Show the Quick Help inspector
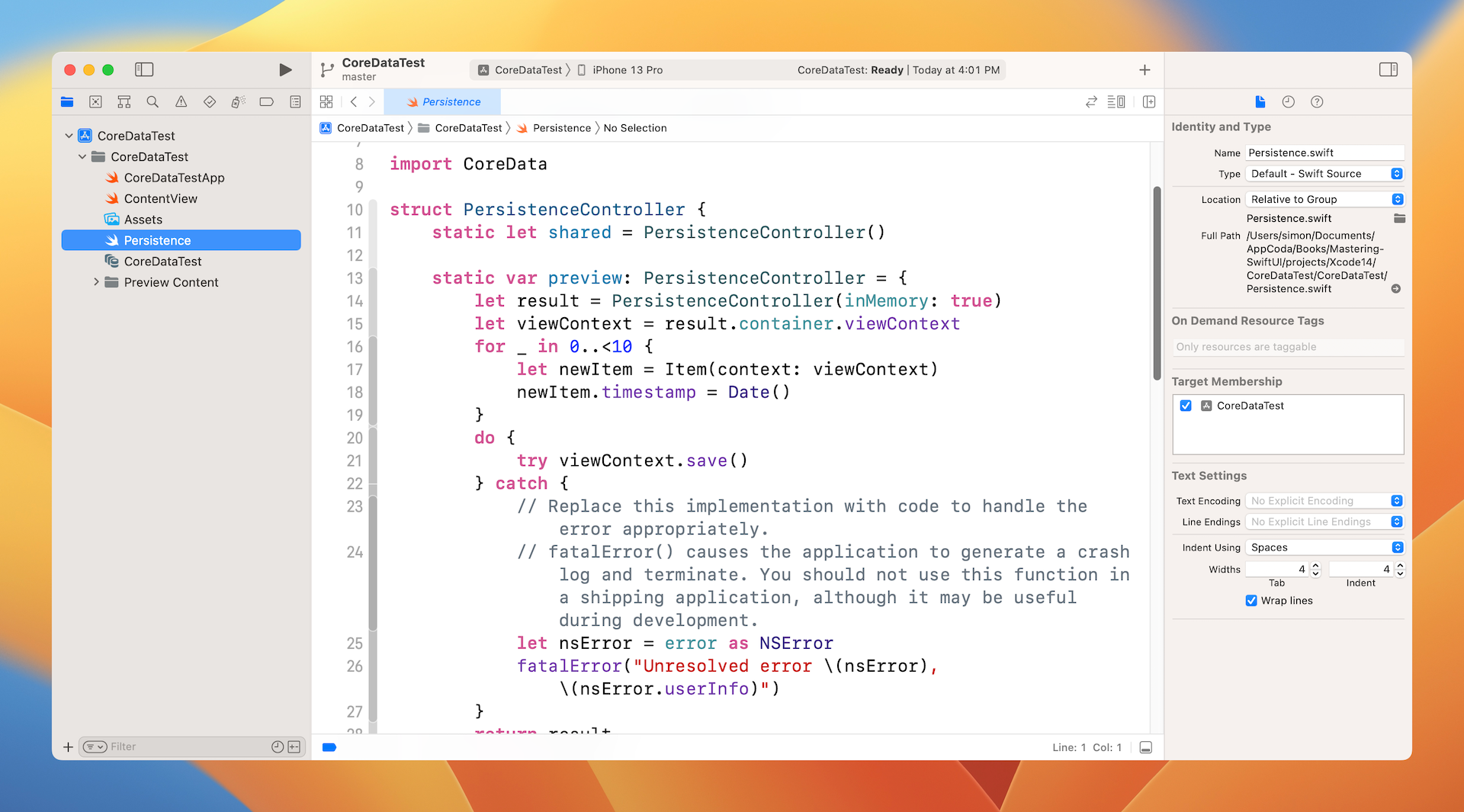The image size is (1464, 812). (1317, 101)
